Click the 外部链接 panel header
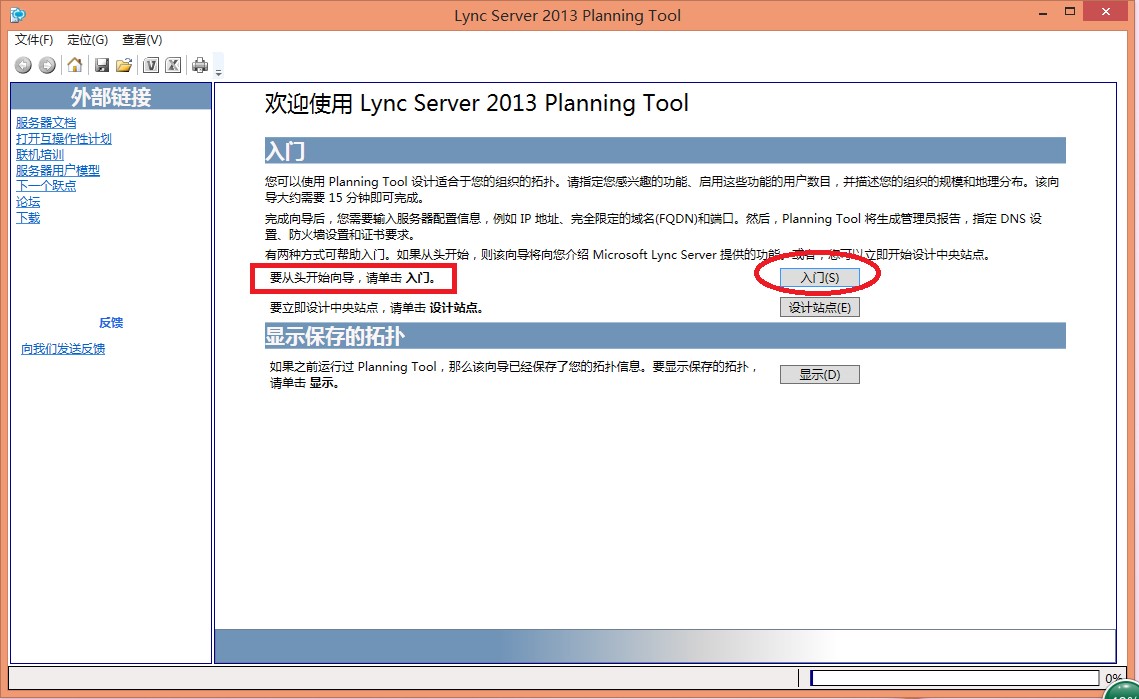 click(x=111, y=97)
